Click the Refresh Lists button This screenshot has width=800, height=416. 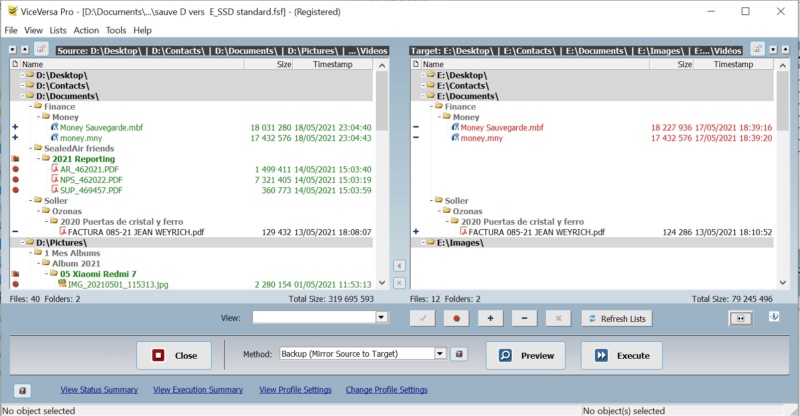[617, 319]
